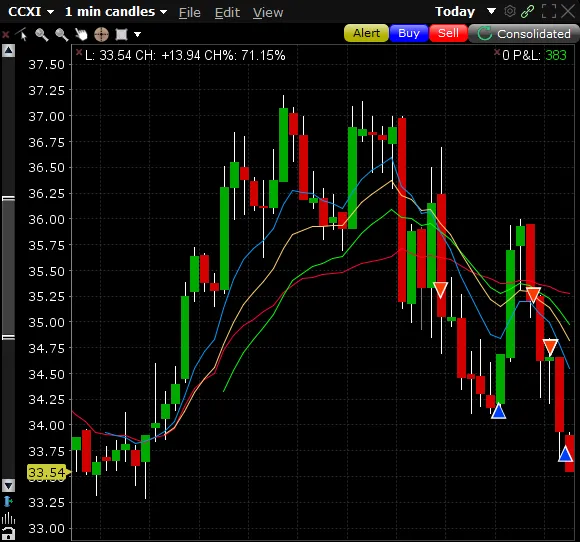Open the File menu
This screenshot has width=580, height=542.
point(190,13)
